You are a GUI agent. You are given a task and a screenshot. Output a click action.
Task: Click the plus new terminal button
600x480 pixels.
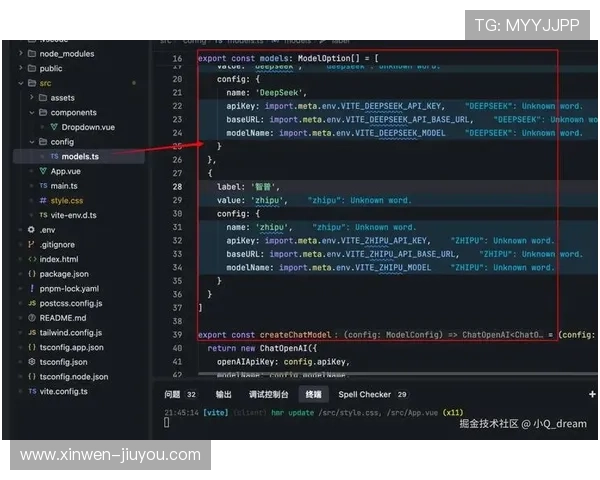coord(592,394)
